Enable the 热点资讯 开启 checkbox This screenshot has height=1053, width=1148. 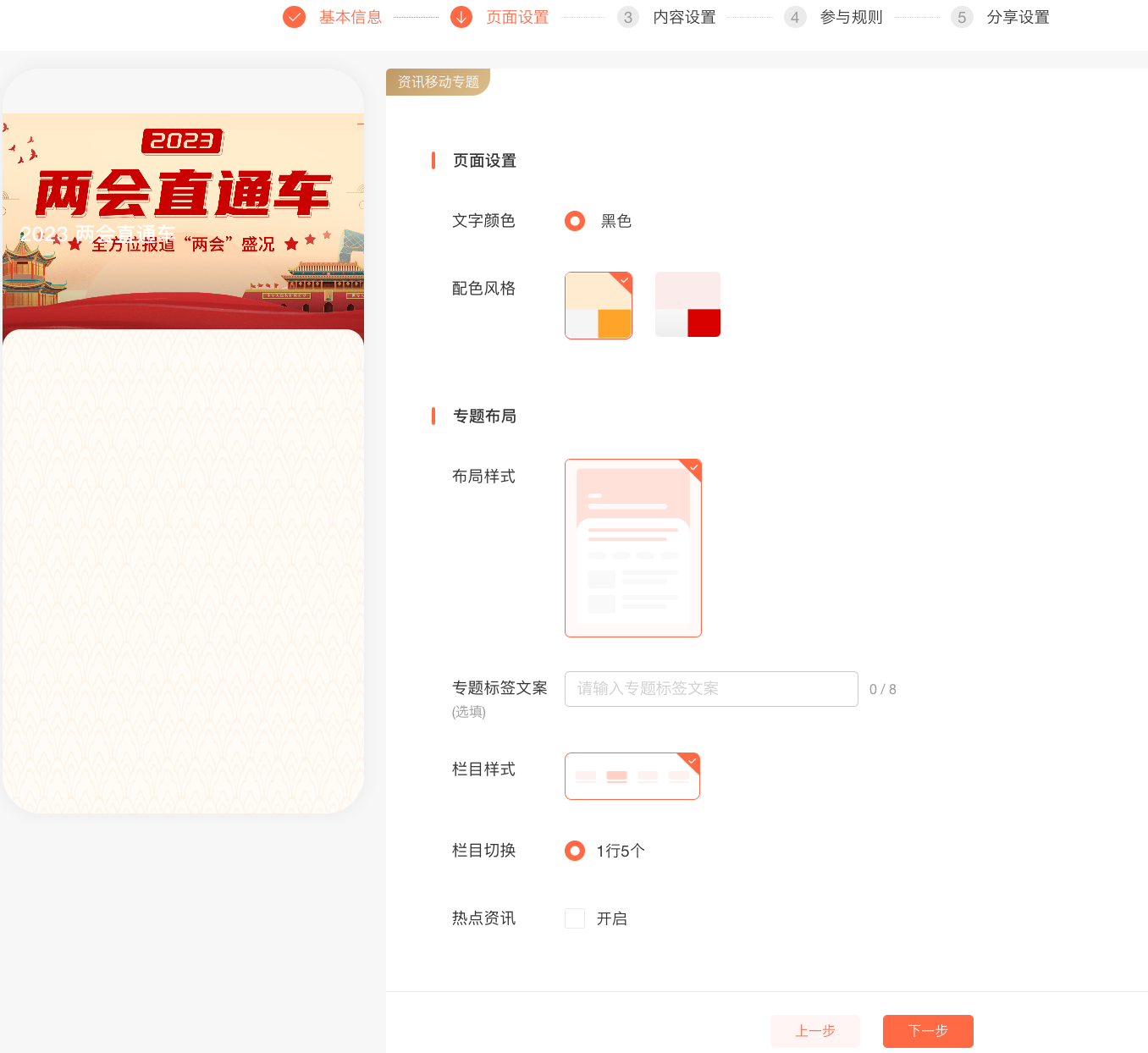[575, 918]
